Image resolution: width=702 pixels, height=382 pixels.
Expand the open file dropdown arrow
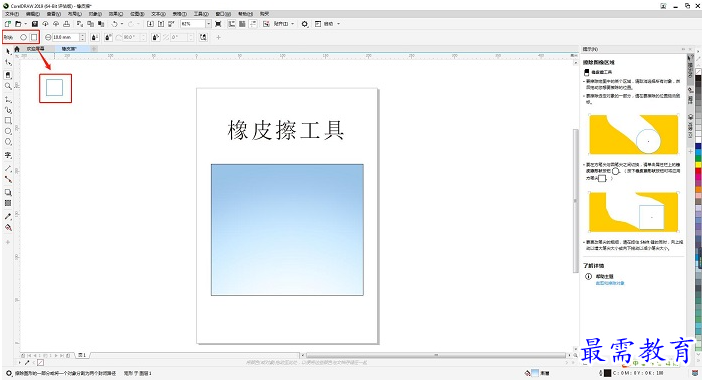point(26,24)
